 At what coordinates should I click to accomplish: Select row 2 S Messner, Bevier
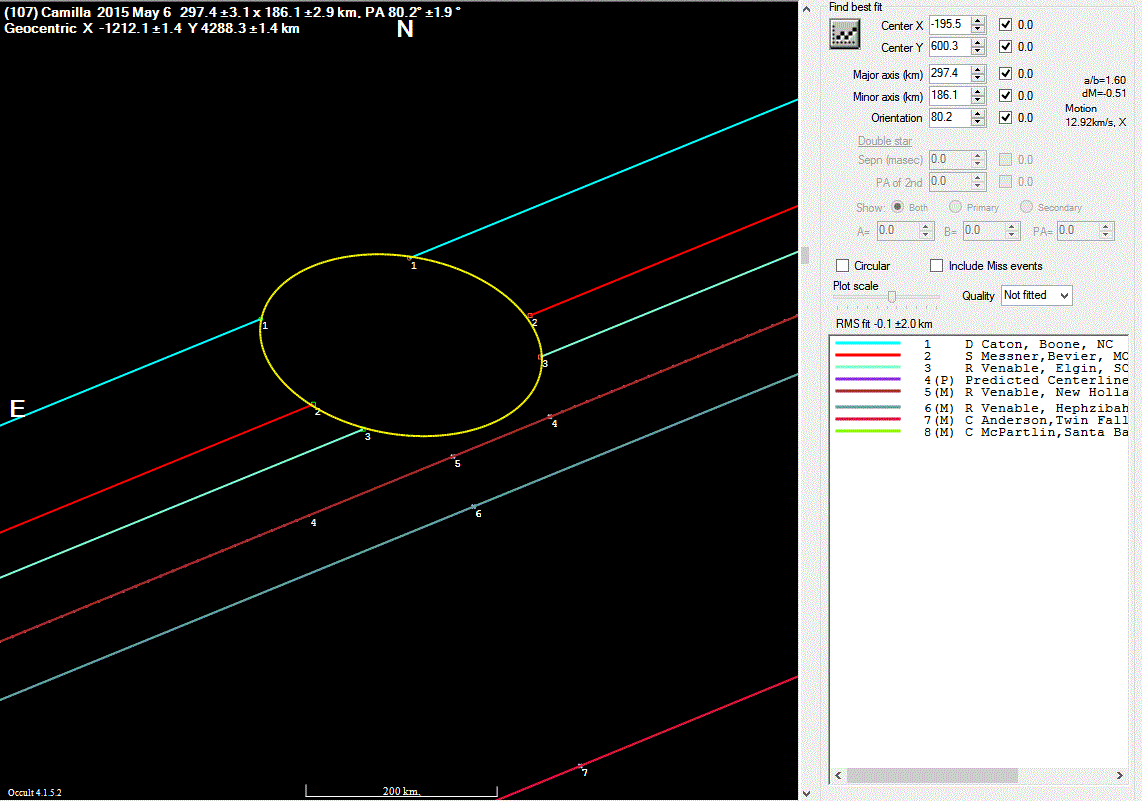pyautogui.click(x=980, y=356)
